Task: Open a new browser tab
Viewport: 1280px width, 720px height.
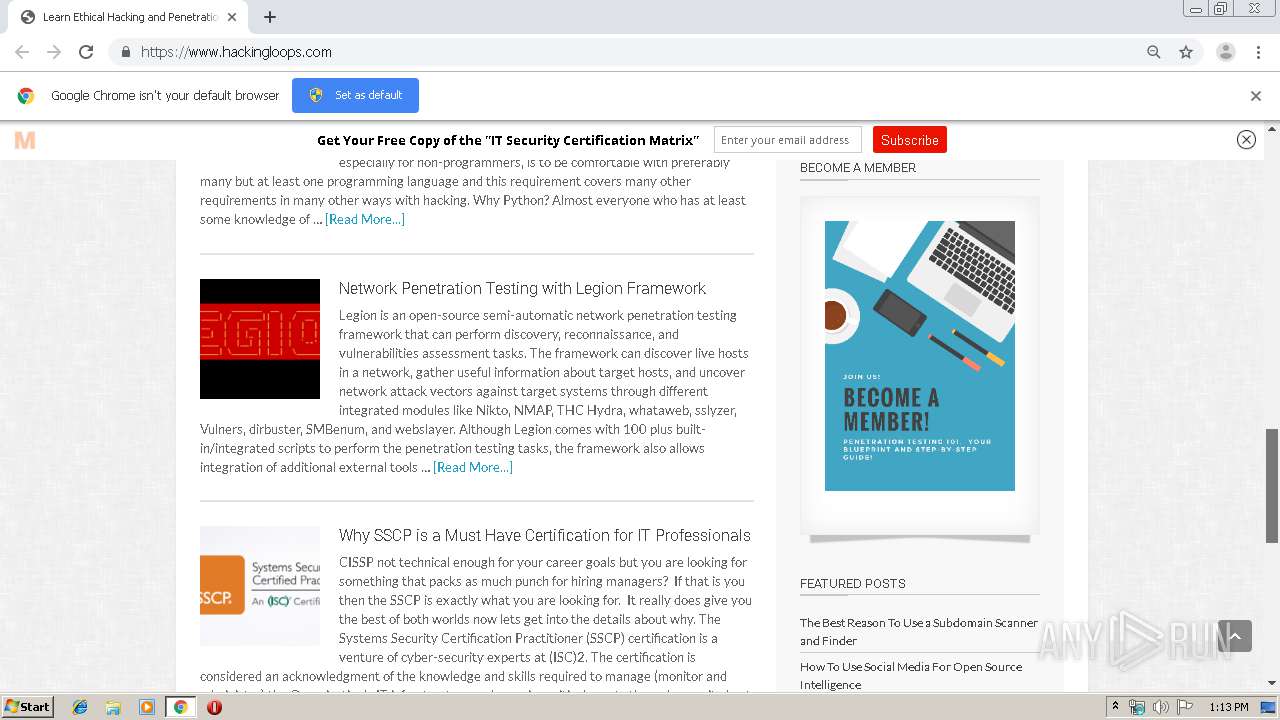Action: point(269,17)
